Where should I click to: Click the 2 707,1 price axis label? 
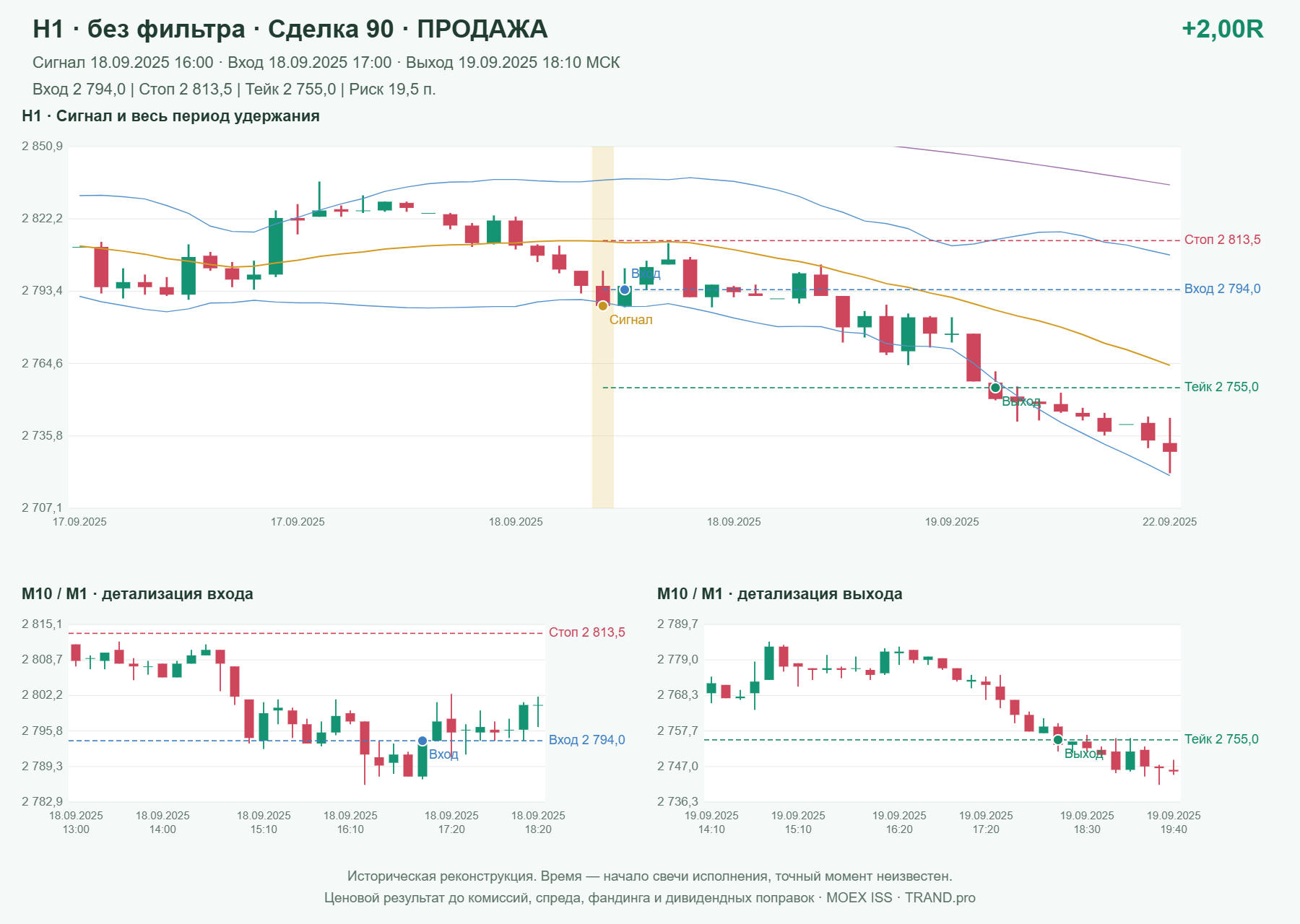click(x=42, y=508)
